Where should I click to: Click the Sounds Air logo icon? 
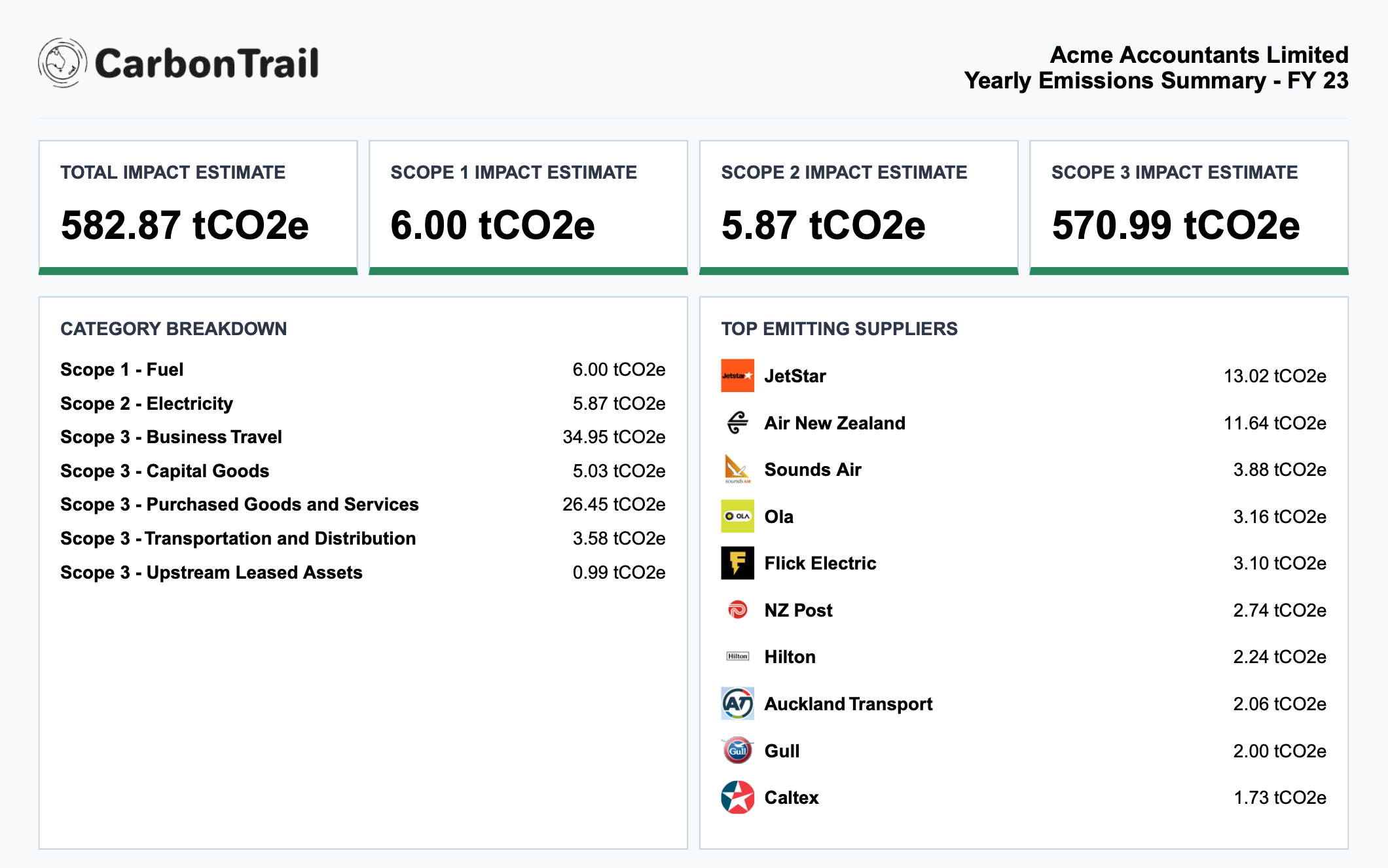click(x=737, y=469)
